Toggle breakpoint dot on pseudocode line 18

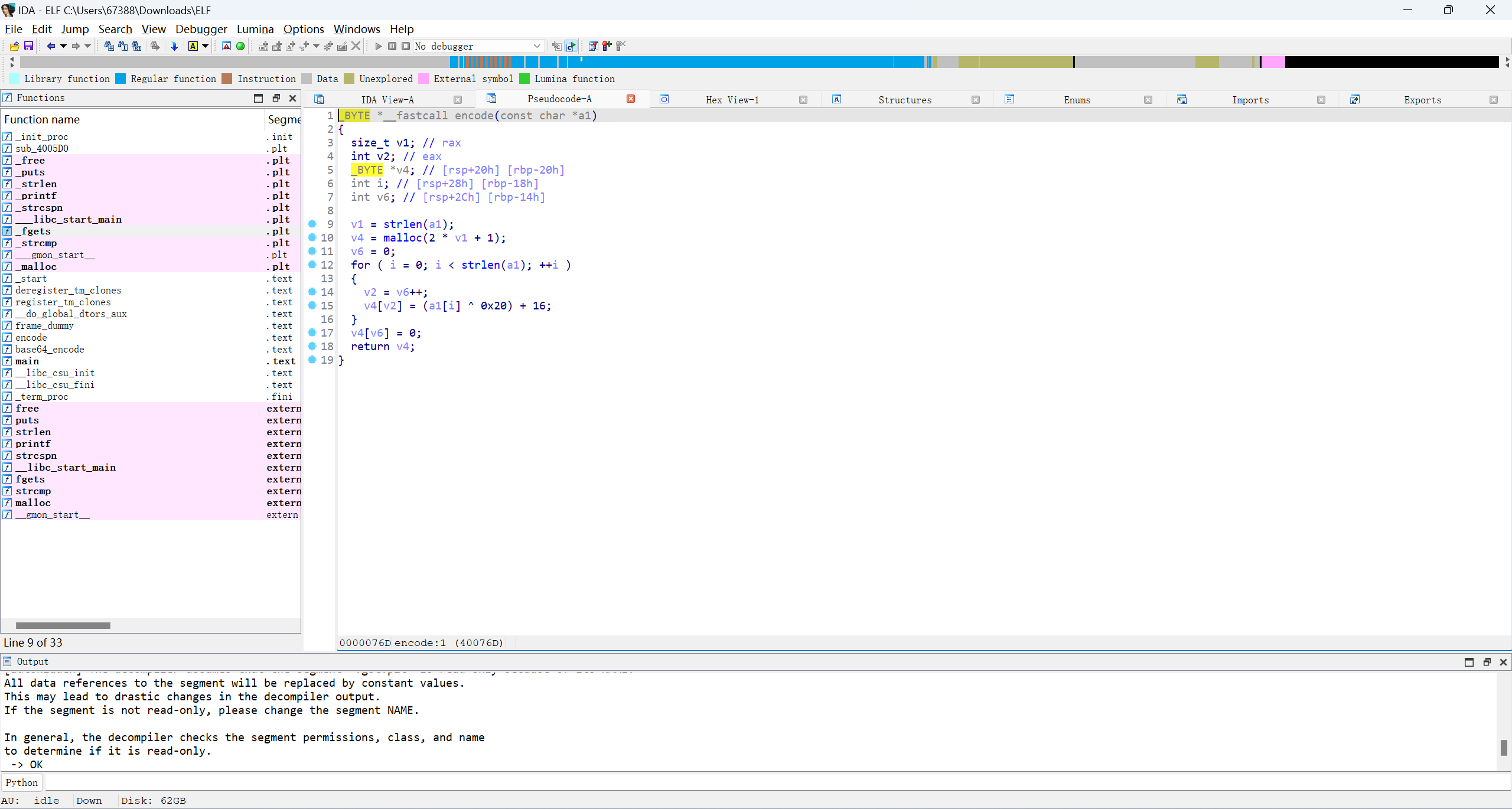[312, 346]
